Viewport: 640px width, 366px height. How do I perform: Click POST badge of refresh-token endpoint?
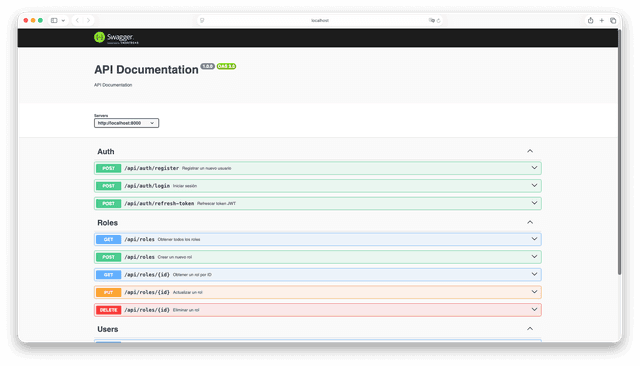[108, 203]
